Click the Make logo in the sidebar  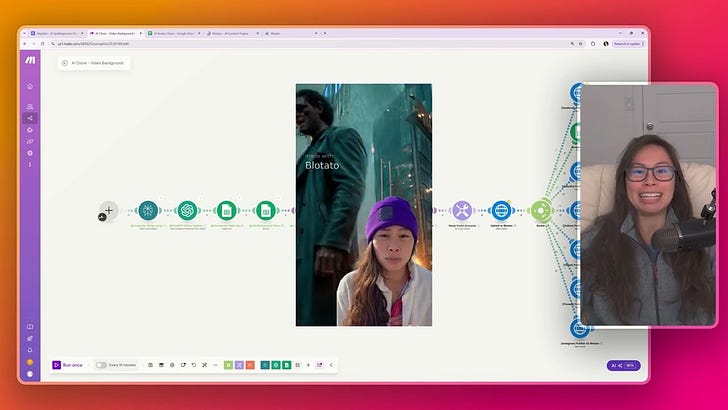(x=30, y=60)
